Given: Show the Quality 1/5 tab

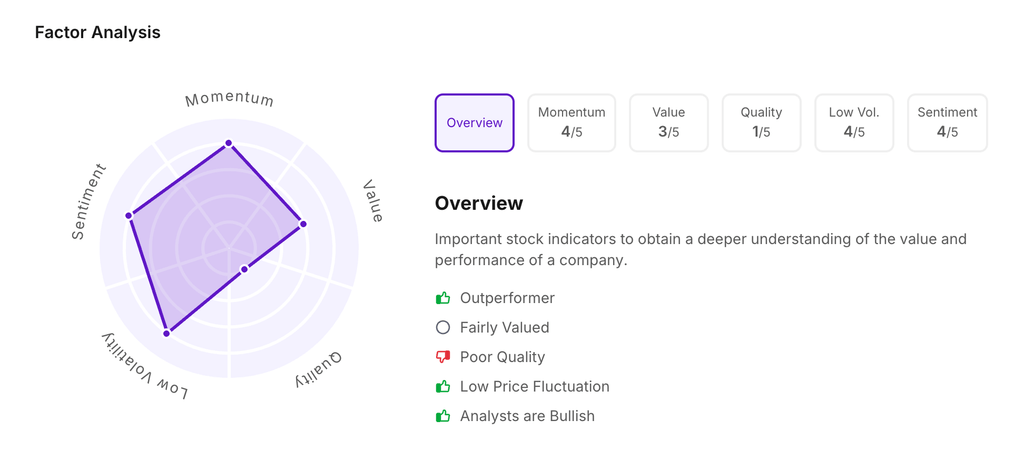Looking at the screenshot, I should click(x=761, y=123).
